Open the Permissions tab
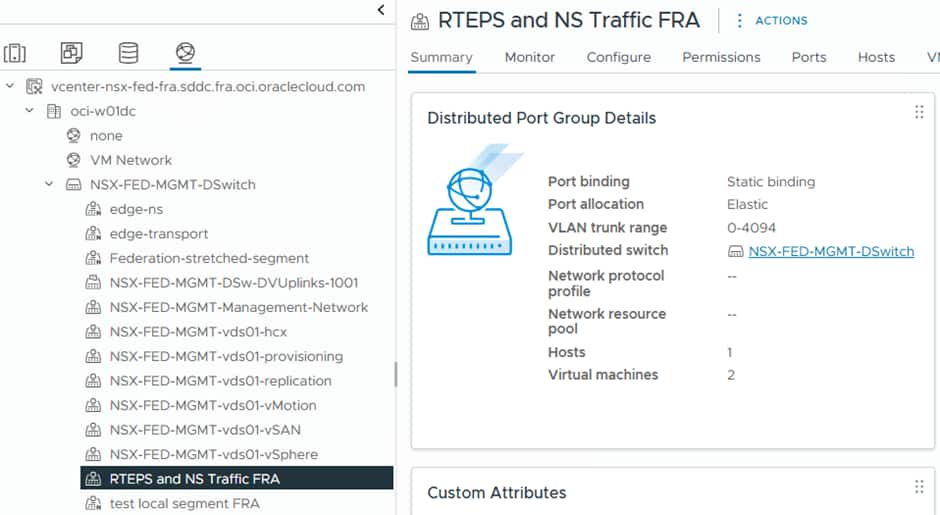This screenshot has width=940, height=515. [721, 58]
